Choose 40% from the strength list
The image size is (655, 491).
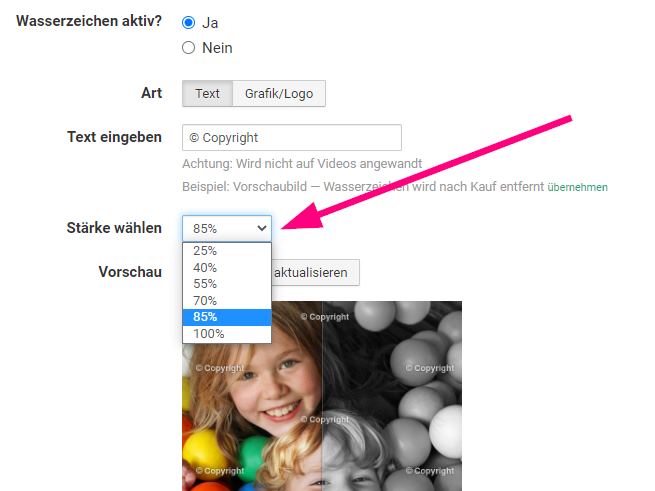(226, 267)
